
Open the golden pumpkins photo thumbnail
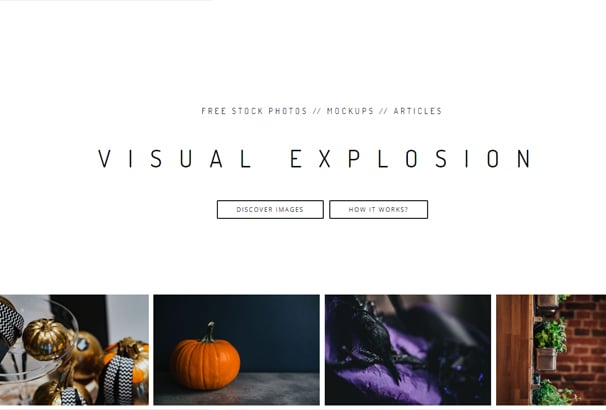[74, 350]
